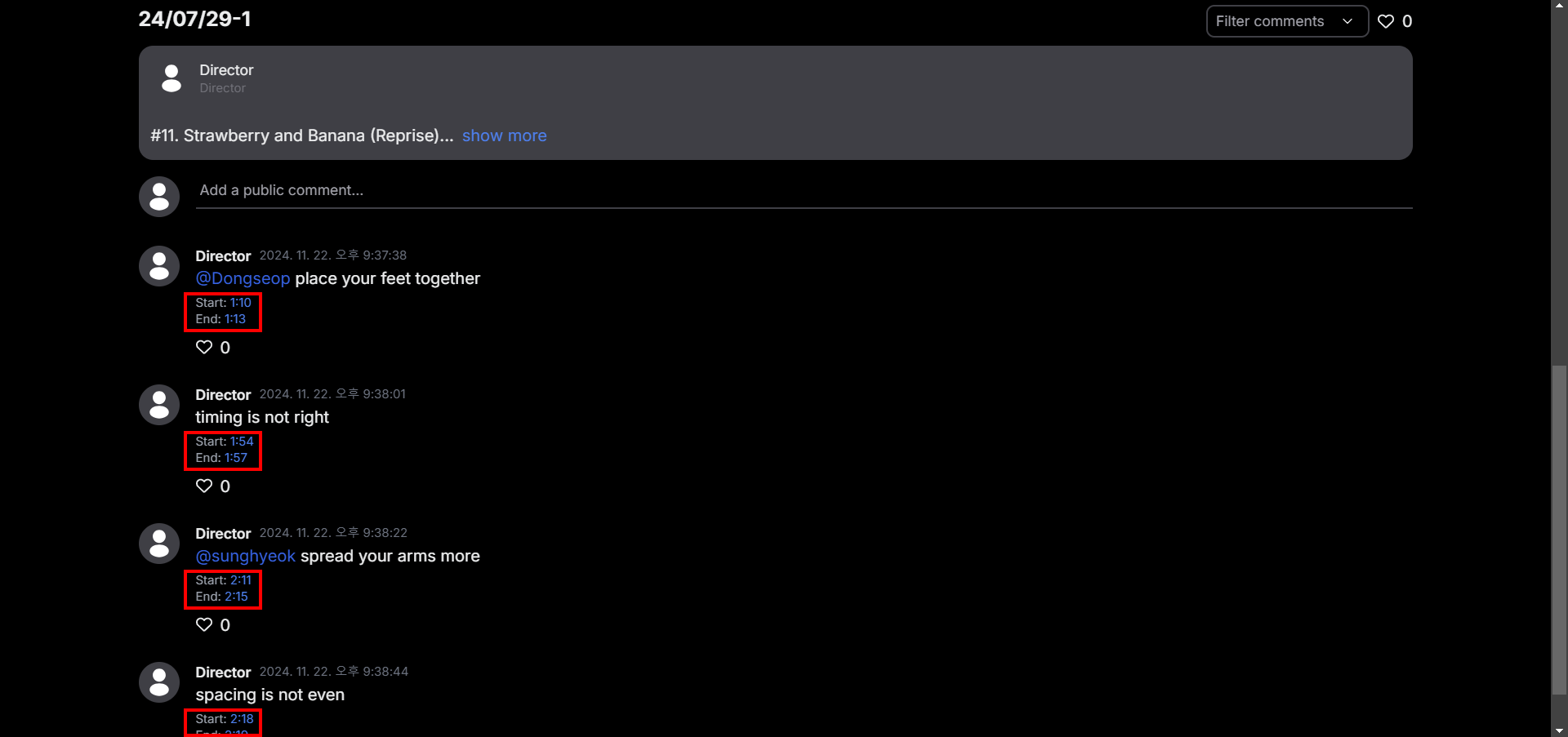Open the @sunghyeok mention
Image resolution: width=1568 pixels, height=737 pixels.
(x=245, y=556)
